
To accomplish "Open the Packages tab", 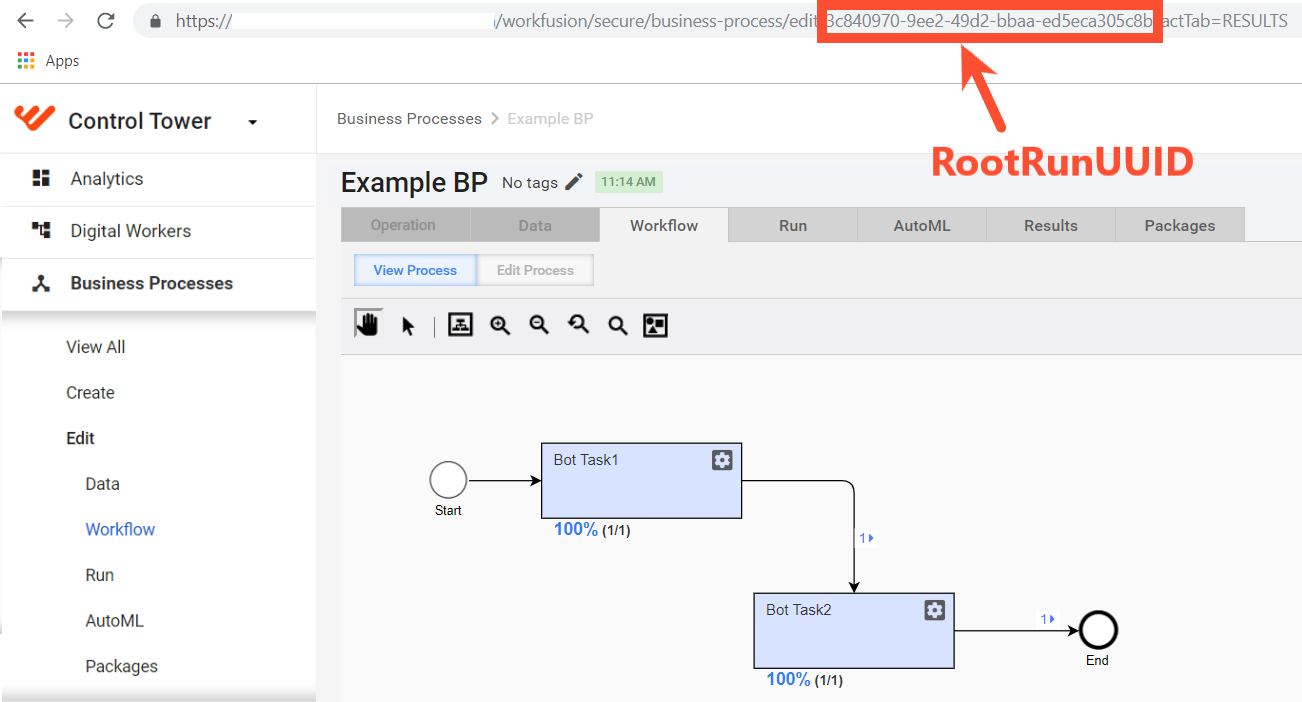I will coord(1180,225).
